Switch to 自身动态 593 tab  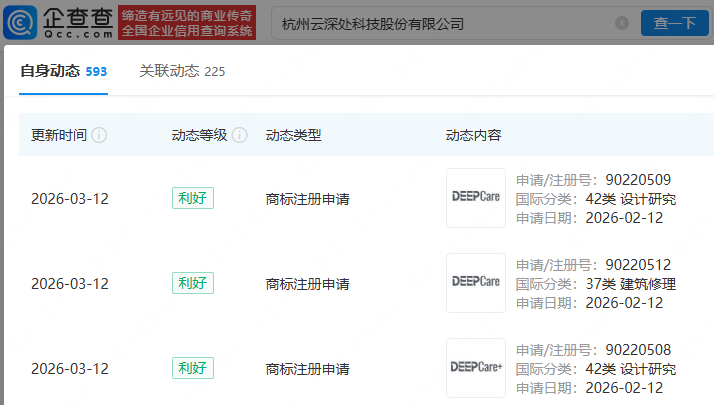(x=63, y=71)
